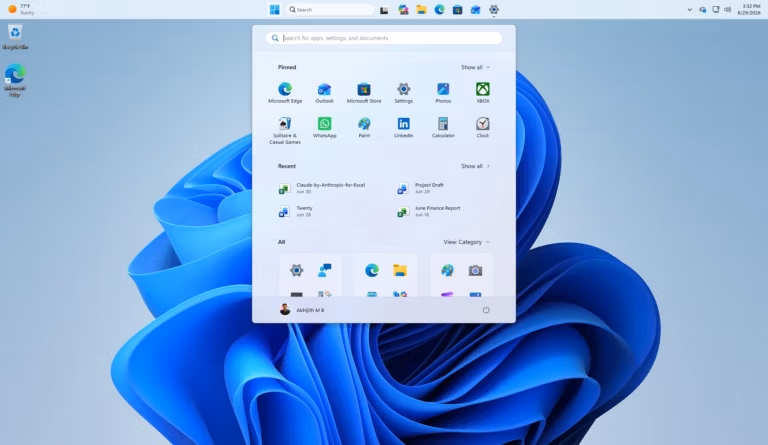This screenshot has height=445, width=768.
Task: Open WhatsApp from pinned apps
Action: pos(324,127)
